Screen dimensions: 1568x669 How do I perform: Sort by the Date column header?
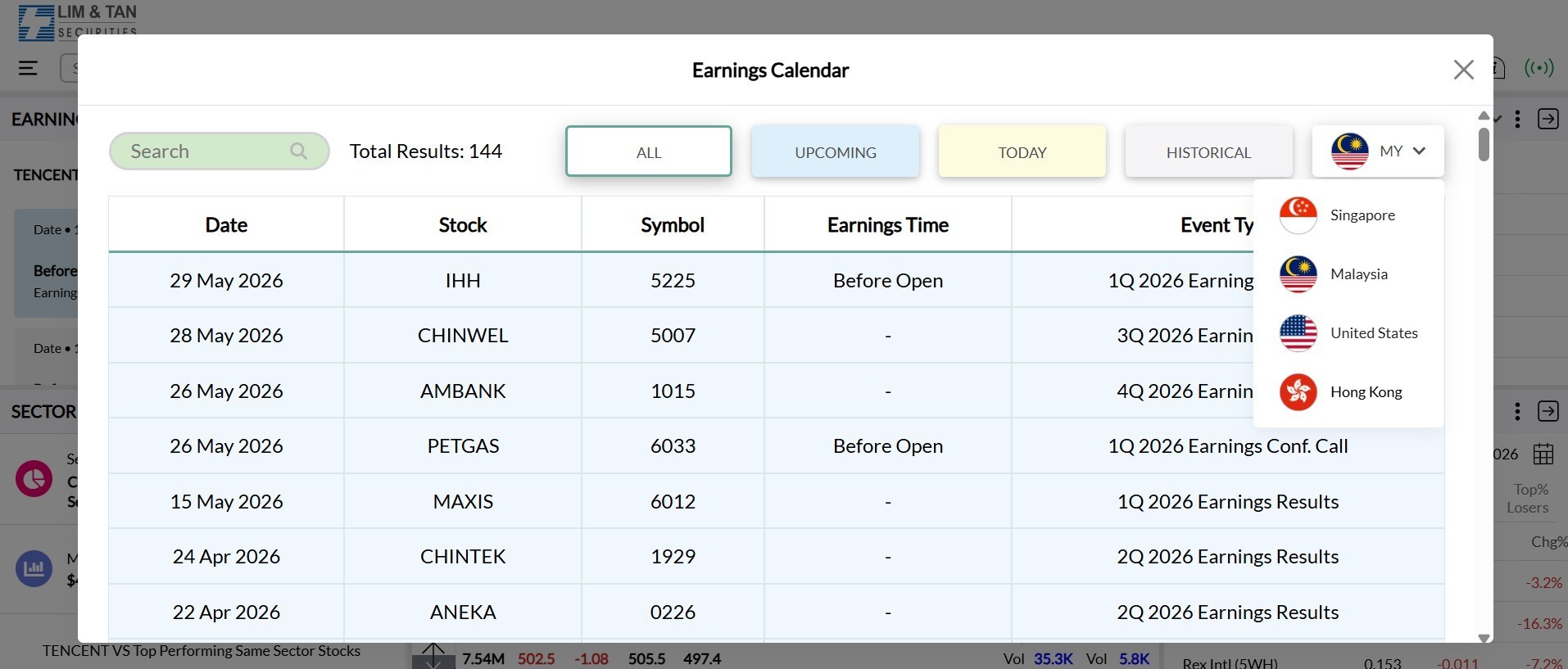point(226,224)
